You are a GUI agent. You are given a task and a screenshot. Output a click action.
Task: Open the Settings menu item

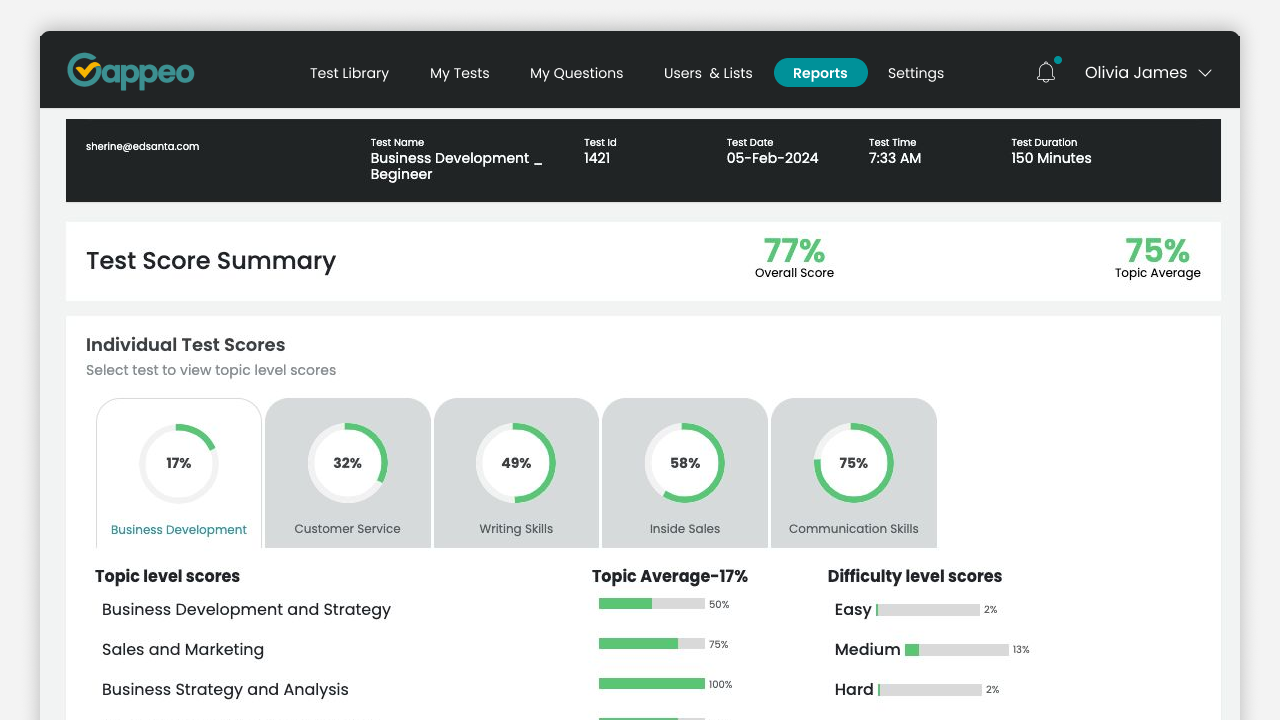tap(915, 73)
